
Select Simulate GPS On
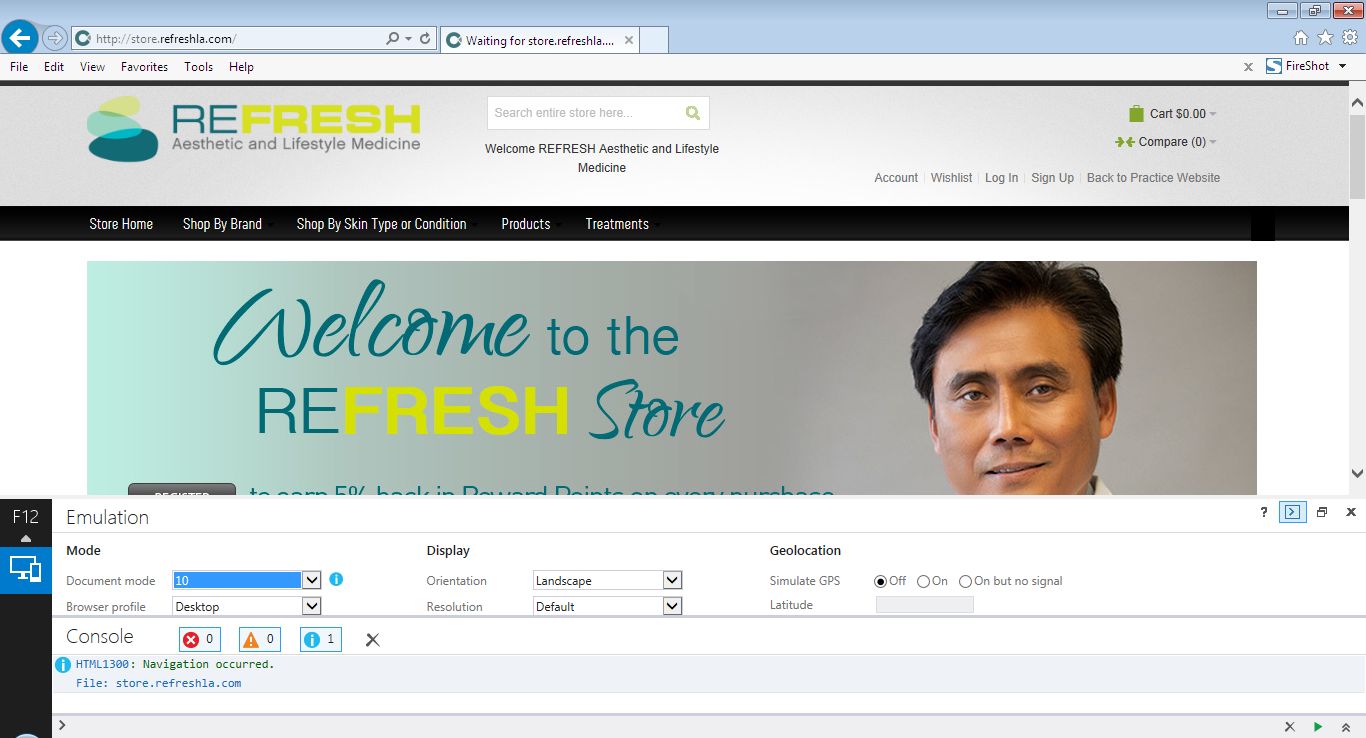point(924,581)
